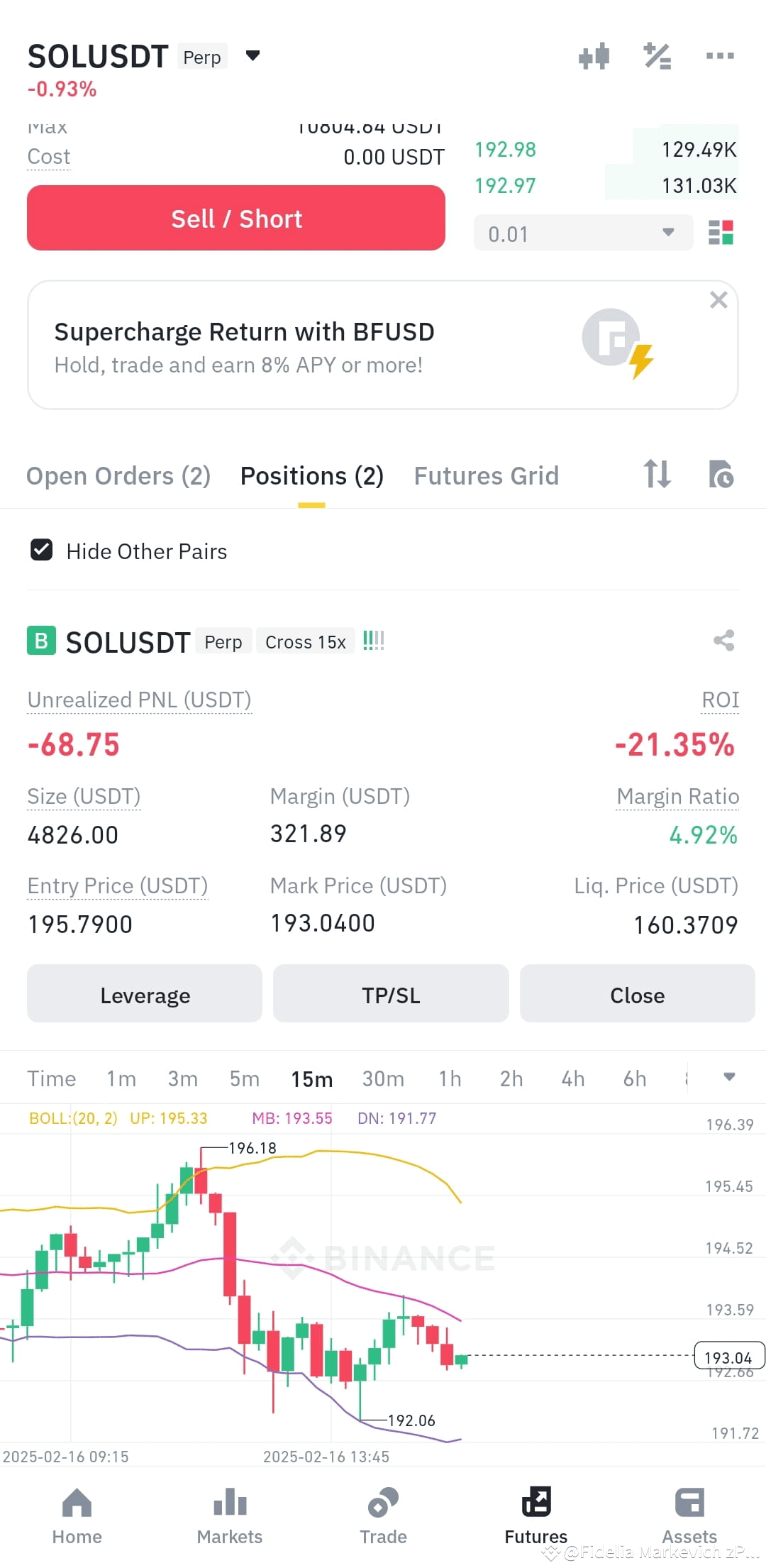This screenshot has height=1568, width=766.
Task: Switch to the Futures Grid tab
Action: (x=487, y=475)
